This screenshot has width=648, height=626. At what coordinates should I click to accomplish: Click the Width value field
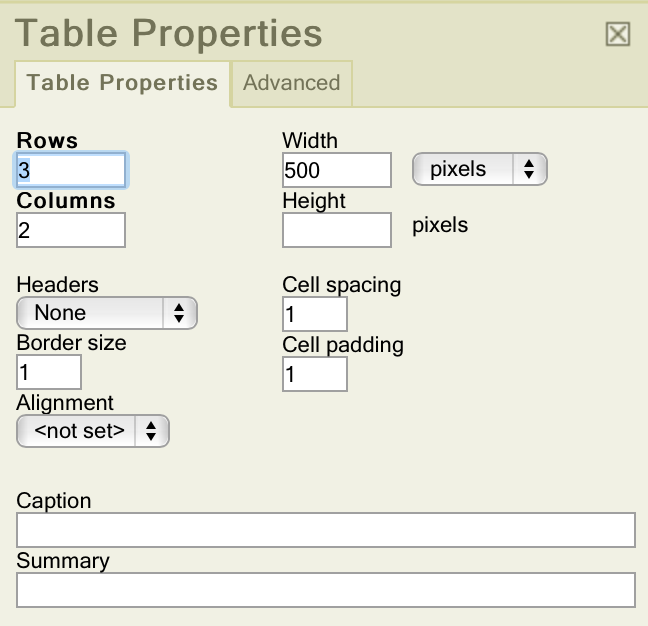337,170
